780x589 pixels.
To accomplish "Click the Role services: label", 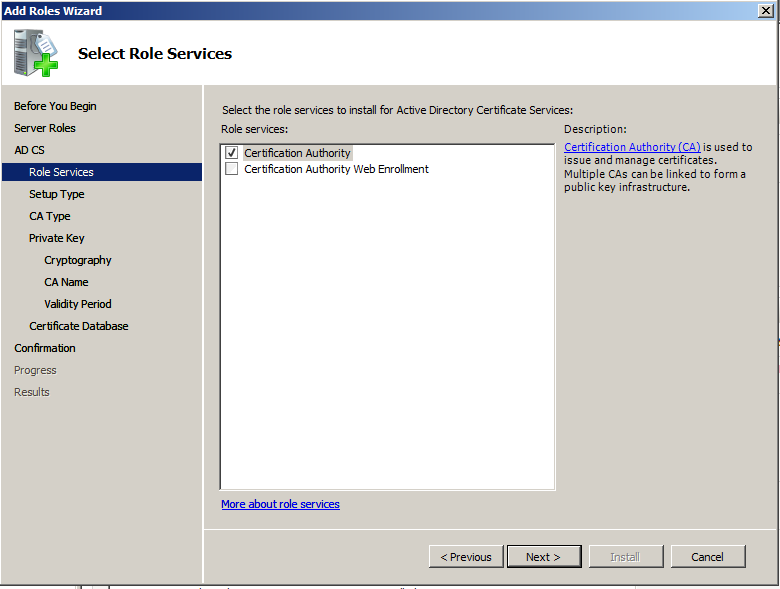I will pos(254,129).
